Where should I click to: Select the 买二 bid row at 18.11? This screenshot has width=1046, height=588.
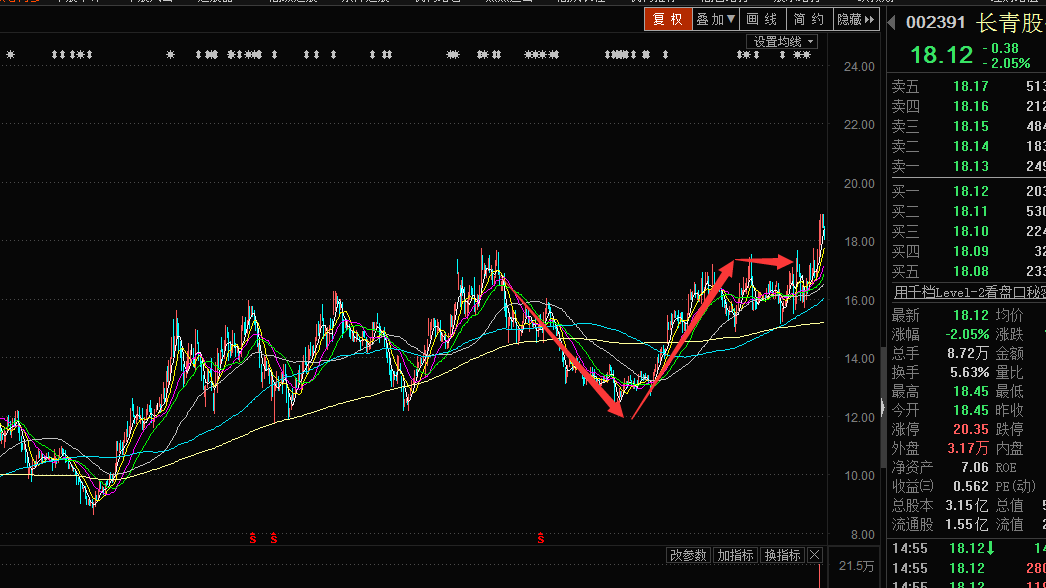click(969, 212)
